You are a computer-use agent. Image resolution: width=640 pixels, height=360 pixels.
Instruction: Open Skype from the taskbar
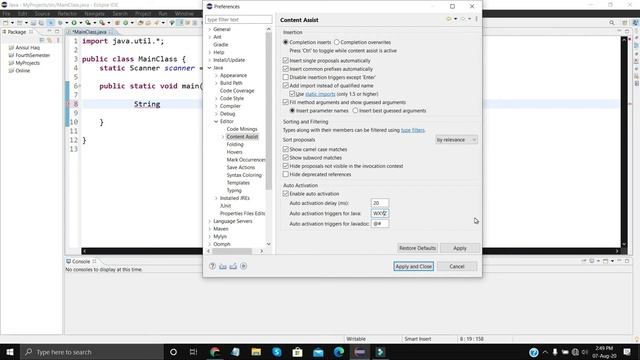[x=277, y=352]
